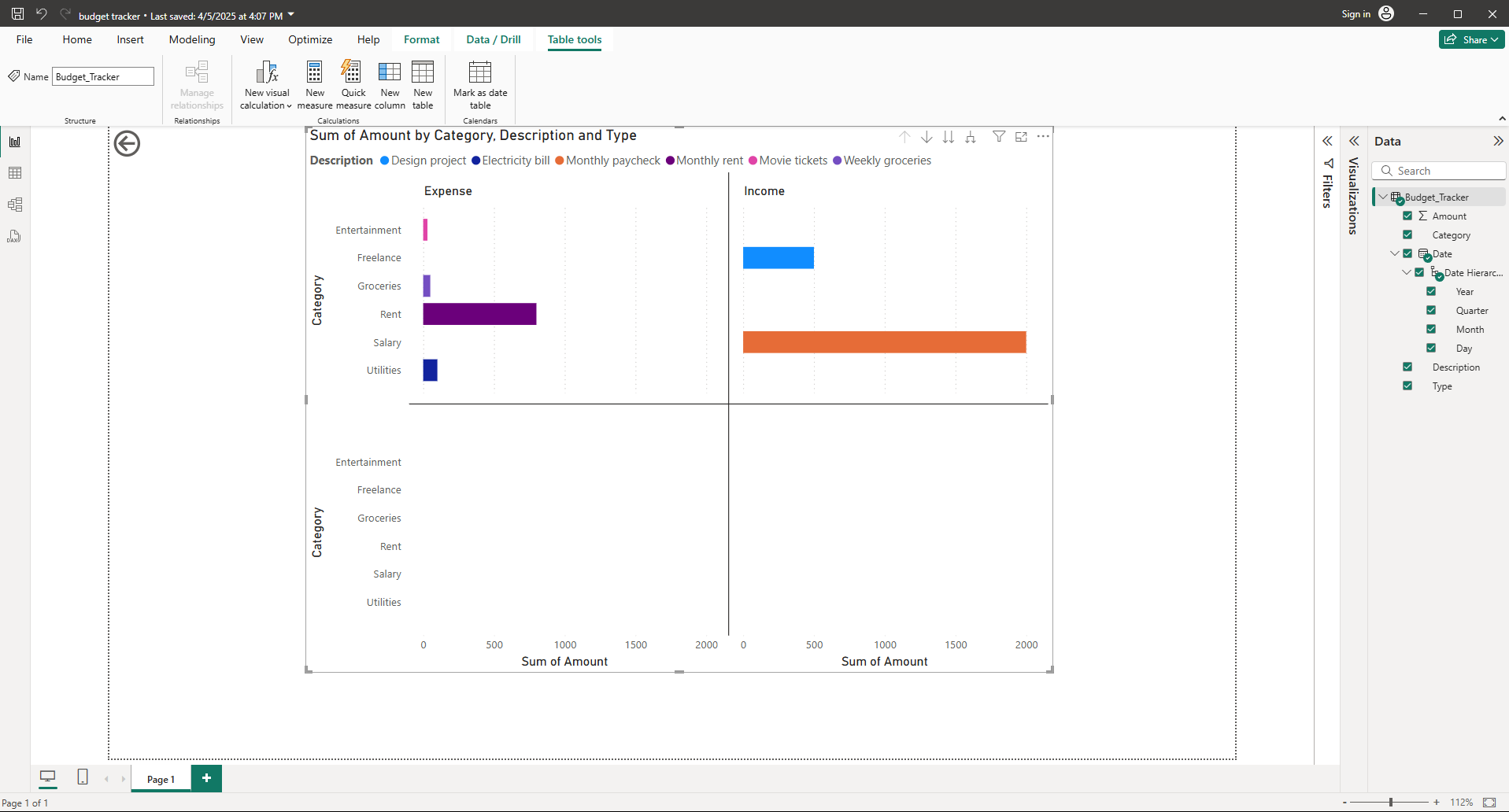Add a new page with plus button
1509x812 pixels.
click(206, 778)
